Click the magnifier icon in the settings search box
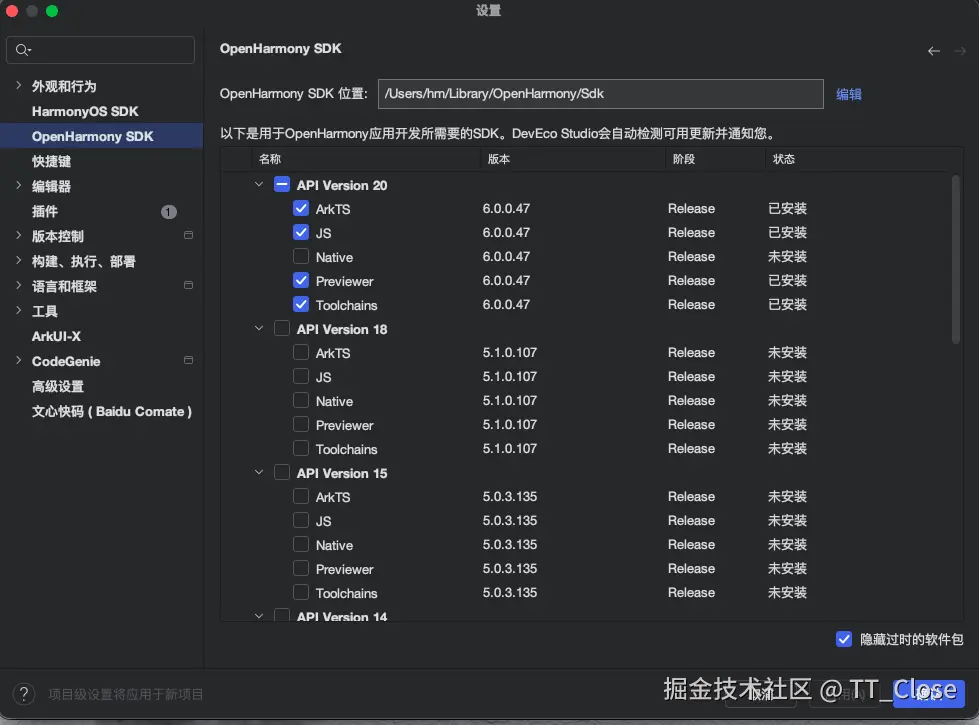 pyautogui.click(x=20, y=49)
